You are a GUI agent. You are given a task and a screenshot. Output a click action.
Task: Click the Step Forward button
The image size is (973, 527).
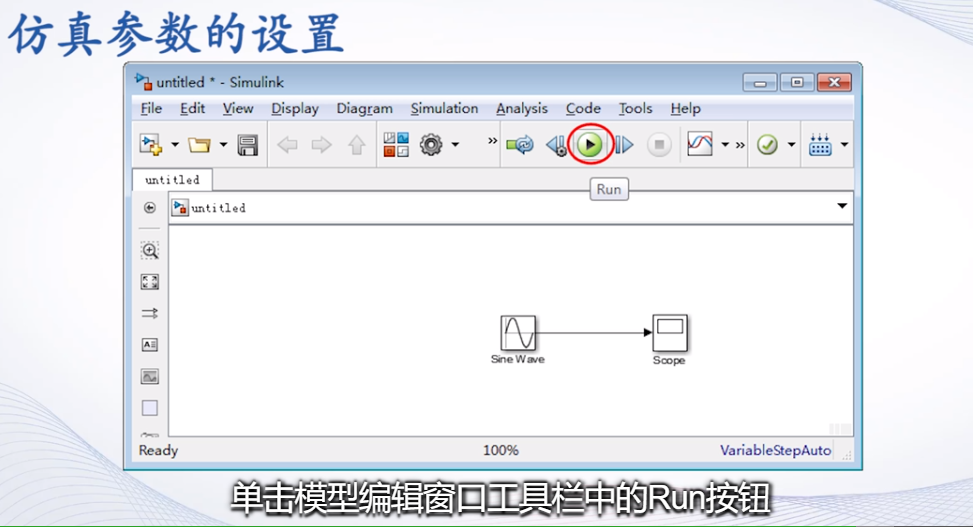point(624,145)
